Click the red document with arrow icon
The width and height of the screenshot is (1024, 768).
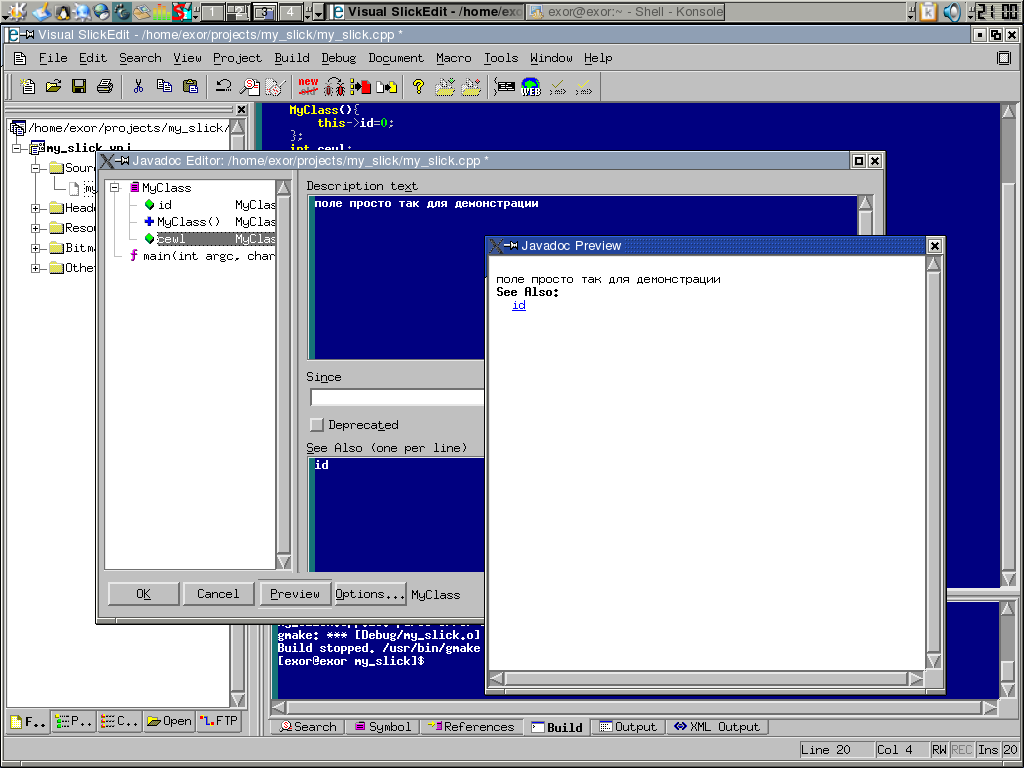(x=360, y=86)
